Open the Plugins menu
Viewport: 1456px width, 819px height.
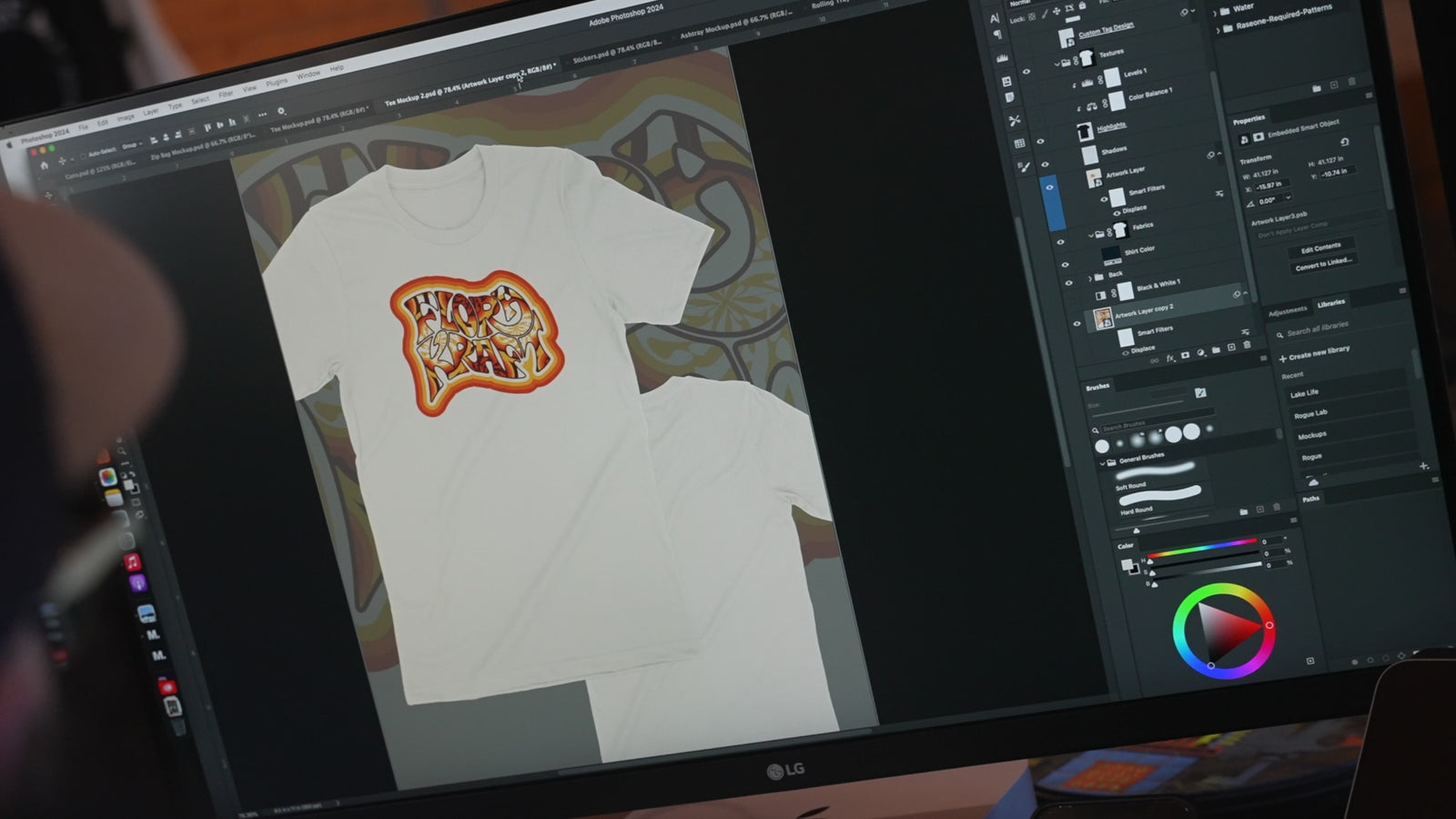coord(277,82)
